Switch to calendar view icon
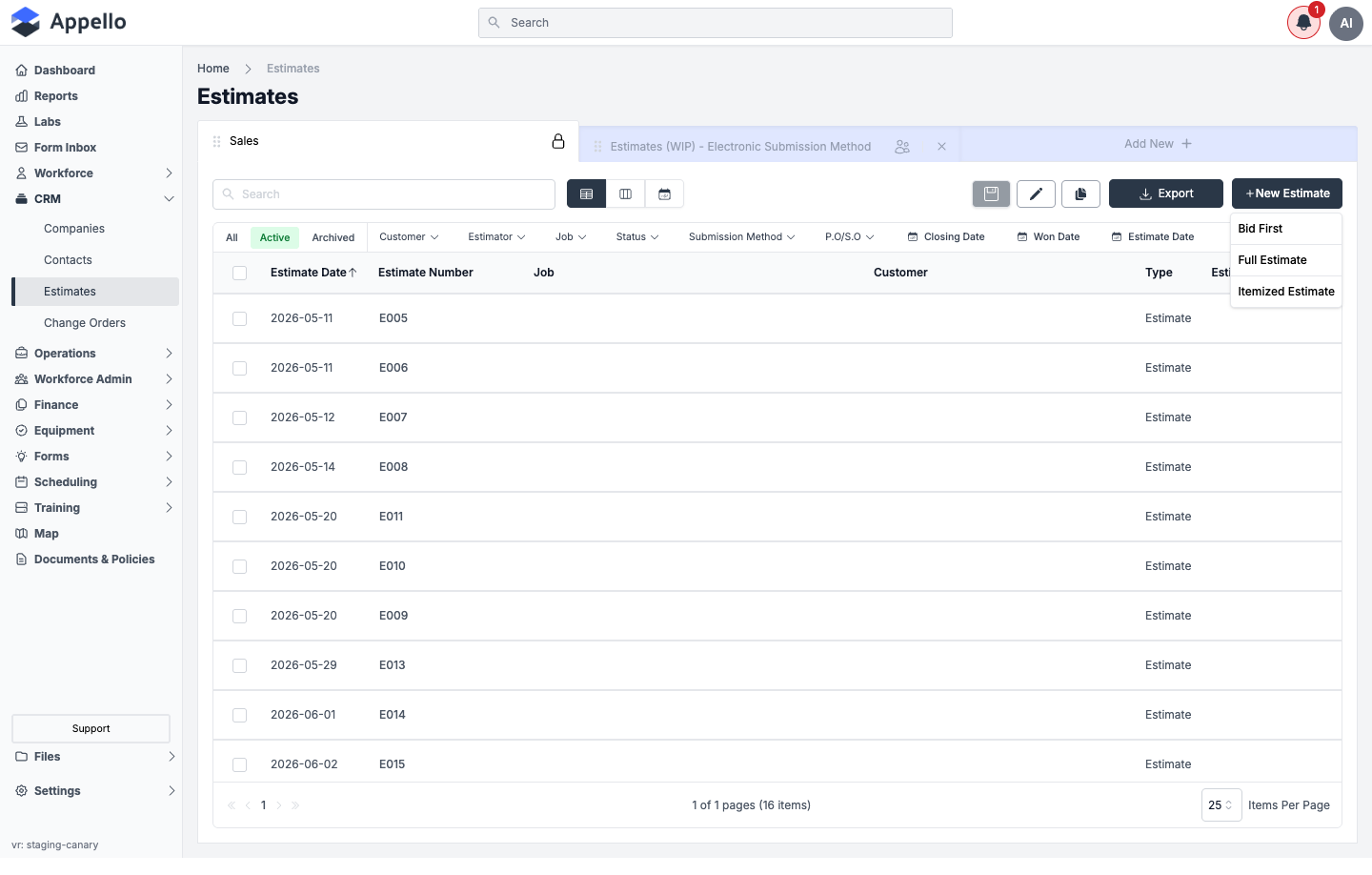 tap(664, 193)
